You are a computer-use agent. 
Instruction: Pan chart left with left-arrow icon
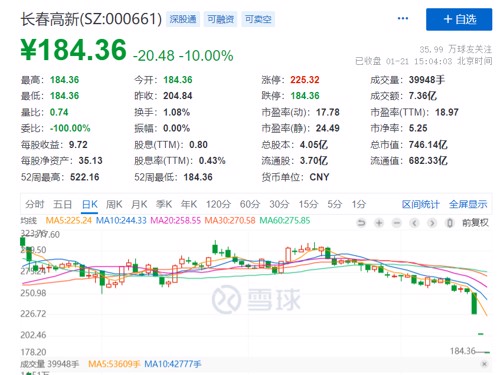point(414,223)
